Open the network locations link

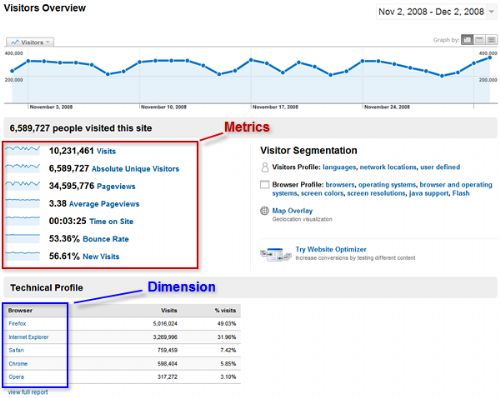tap(388, 167)
